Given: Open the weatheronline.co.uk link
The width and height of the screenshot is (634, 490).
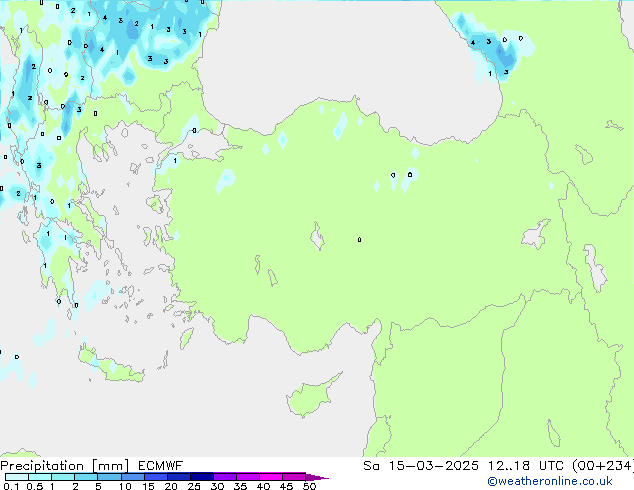Looking at the screenshot, I should click(550, 481).
